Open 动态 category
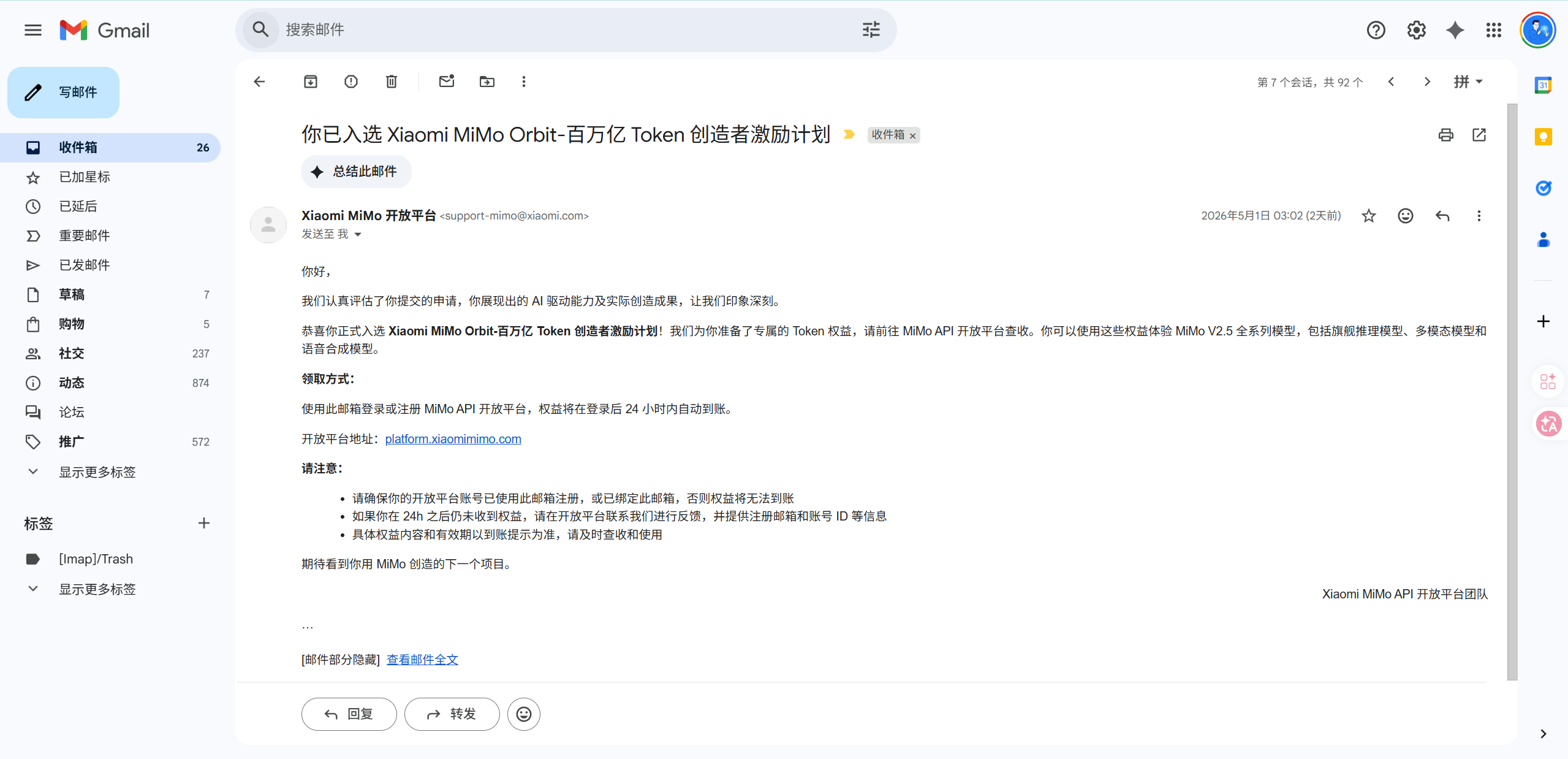1568x759 pixels. click(x=110, y=383)
